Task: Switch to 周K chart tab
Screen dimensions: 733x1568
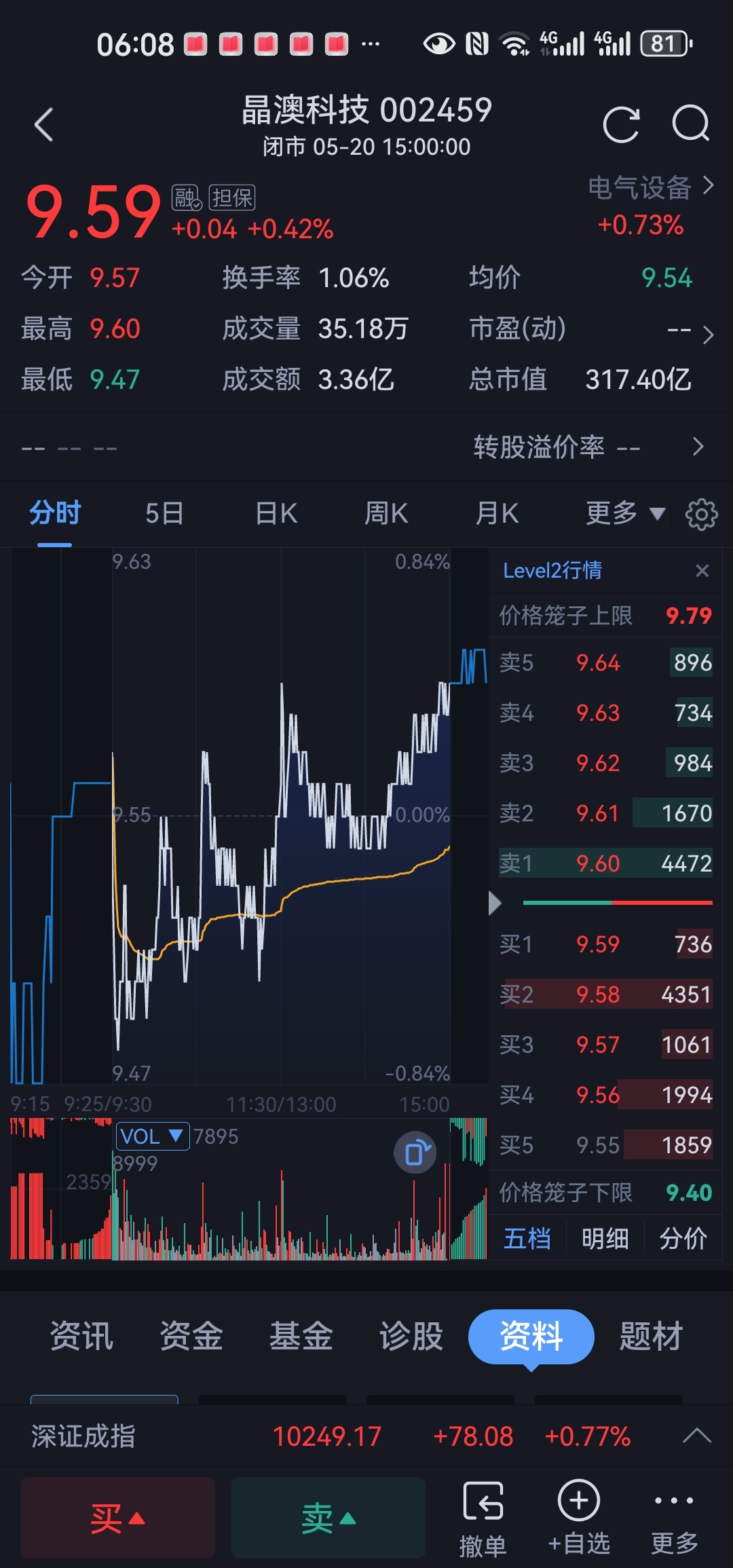Action: pos(386,514)
